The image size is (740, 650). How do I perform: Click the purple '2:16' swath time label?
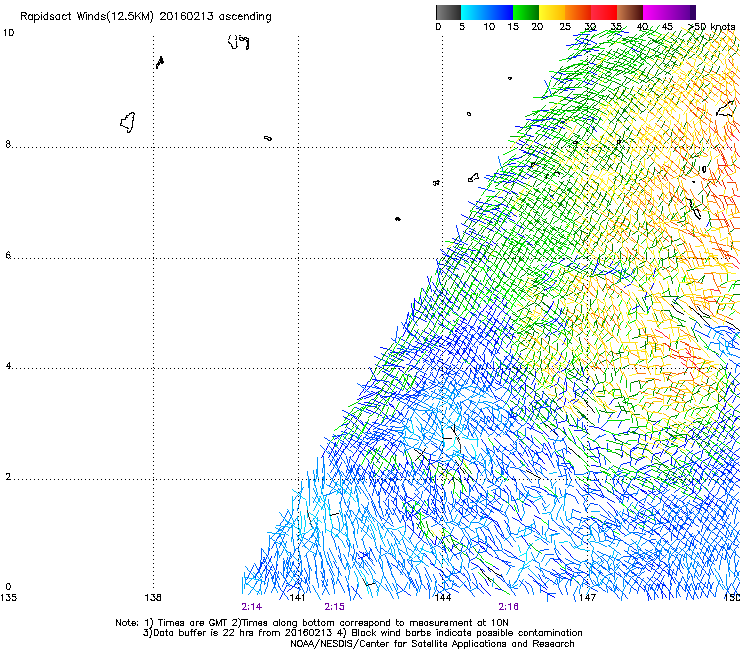pos(508,607)
